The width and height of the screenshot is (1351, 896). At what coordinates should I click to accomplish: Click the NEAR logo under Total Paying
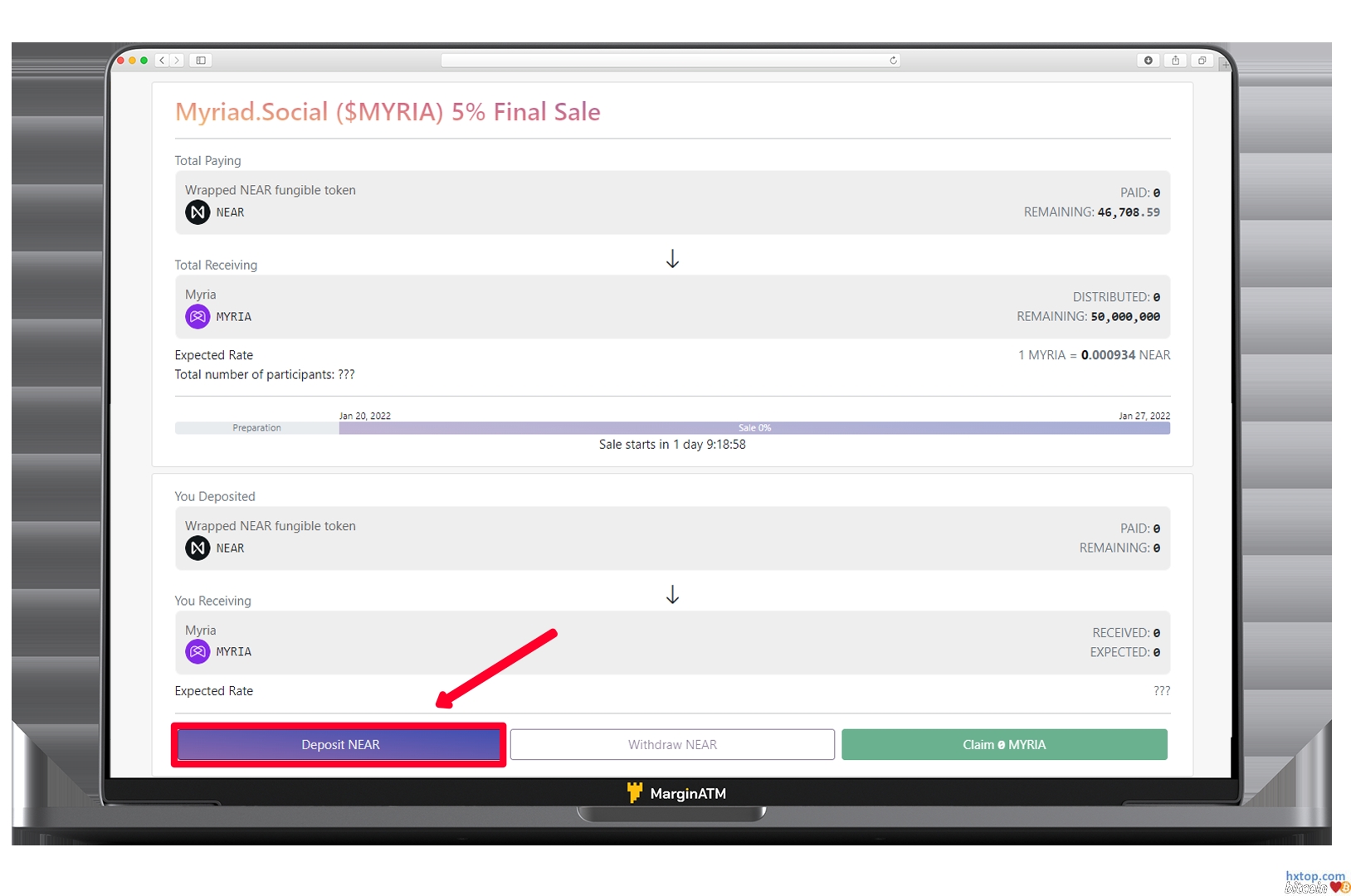coord(198,212)
